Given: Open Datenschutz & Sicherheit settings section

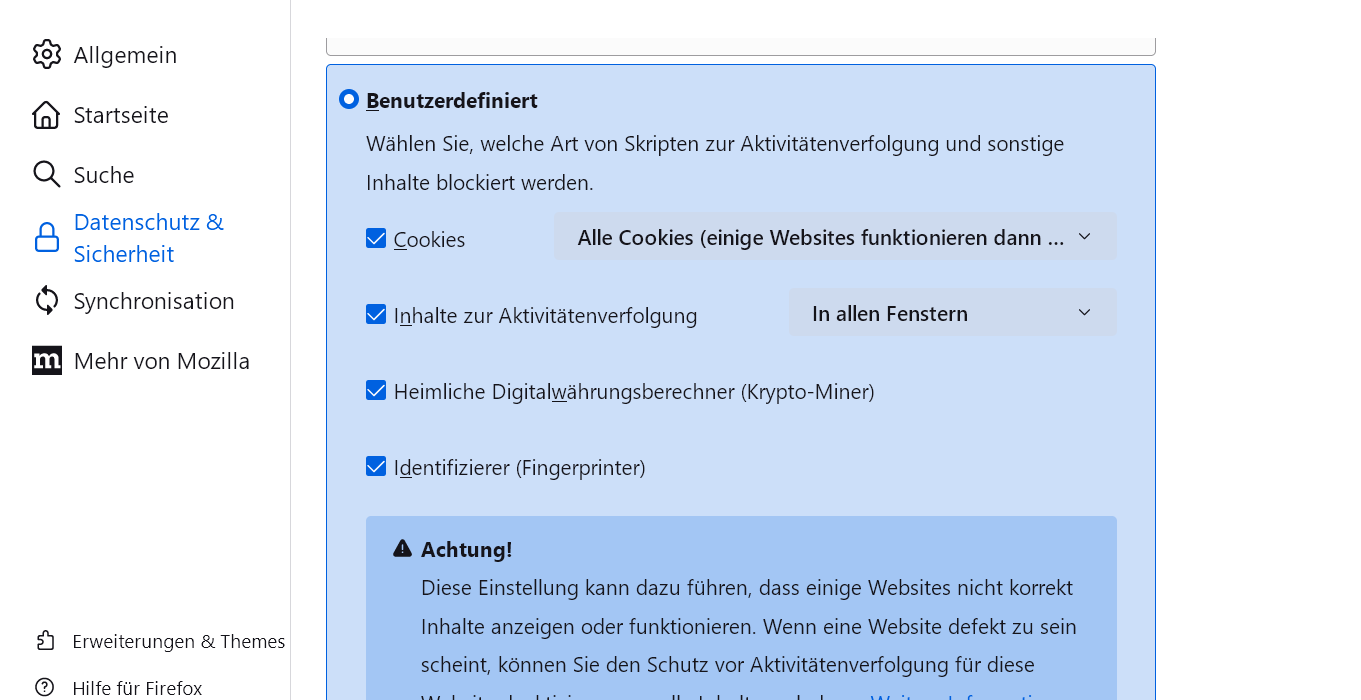Looking at the screenshot, I should (149, 238).
